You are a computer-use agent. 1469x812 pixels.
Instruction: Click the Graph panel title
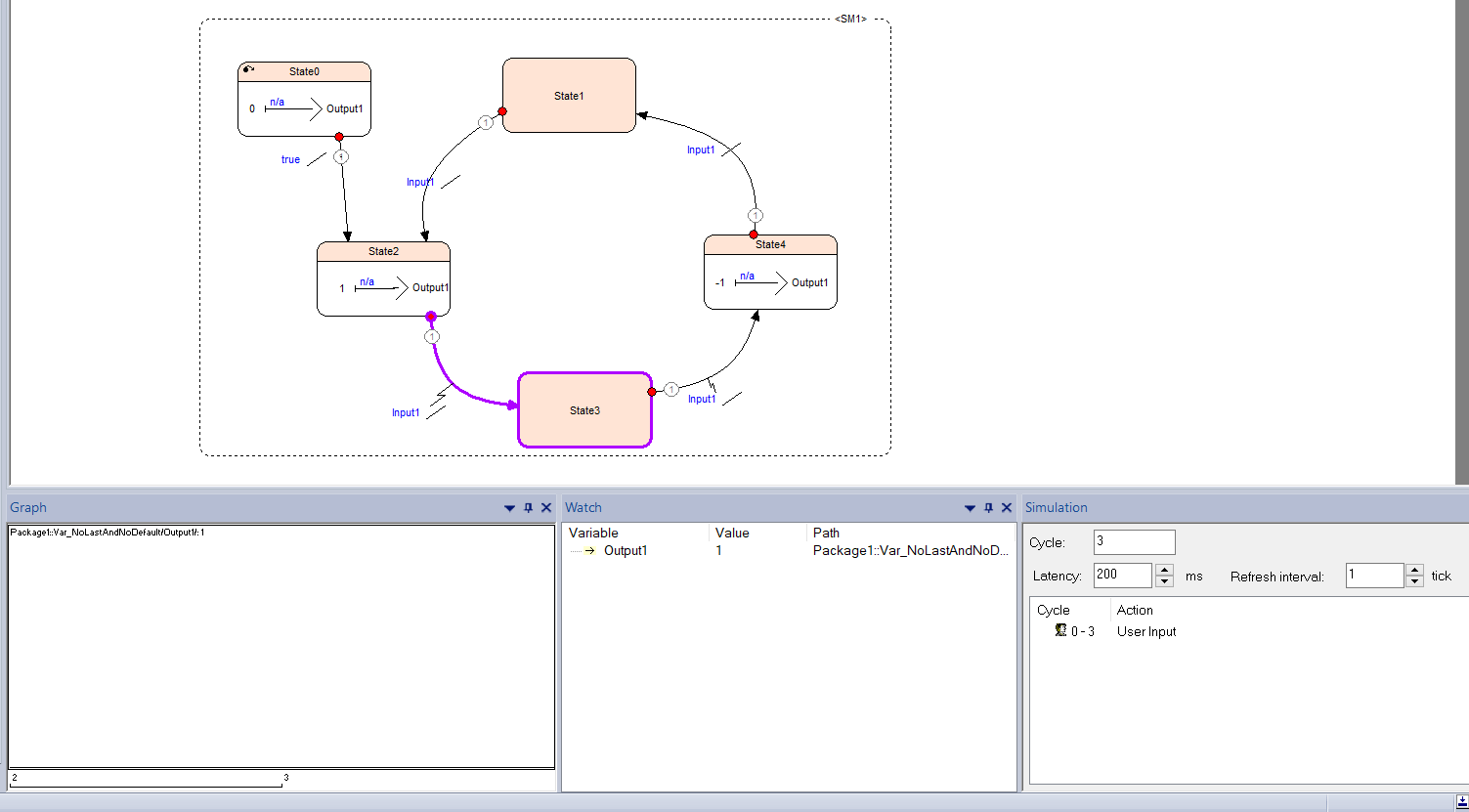(x=28, y=507)
